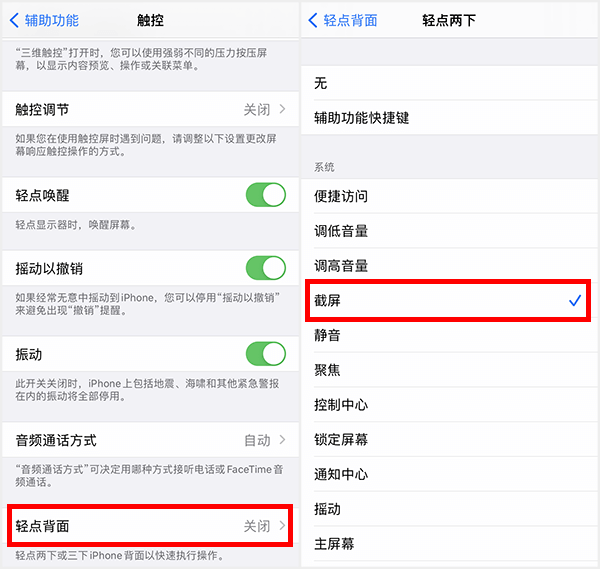Choose 调低音量 action
Viewport: 600px width, 569px height.
tap(450, 231)
